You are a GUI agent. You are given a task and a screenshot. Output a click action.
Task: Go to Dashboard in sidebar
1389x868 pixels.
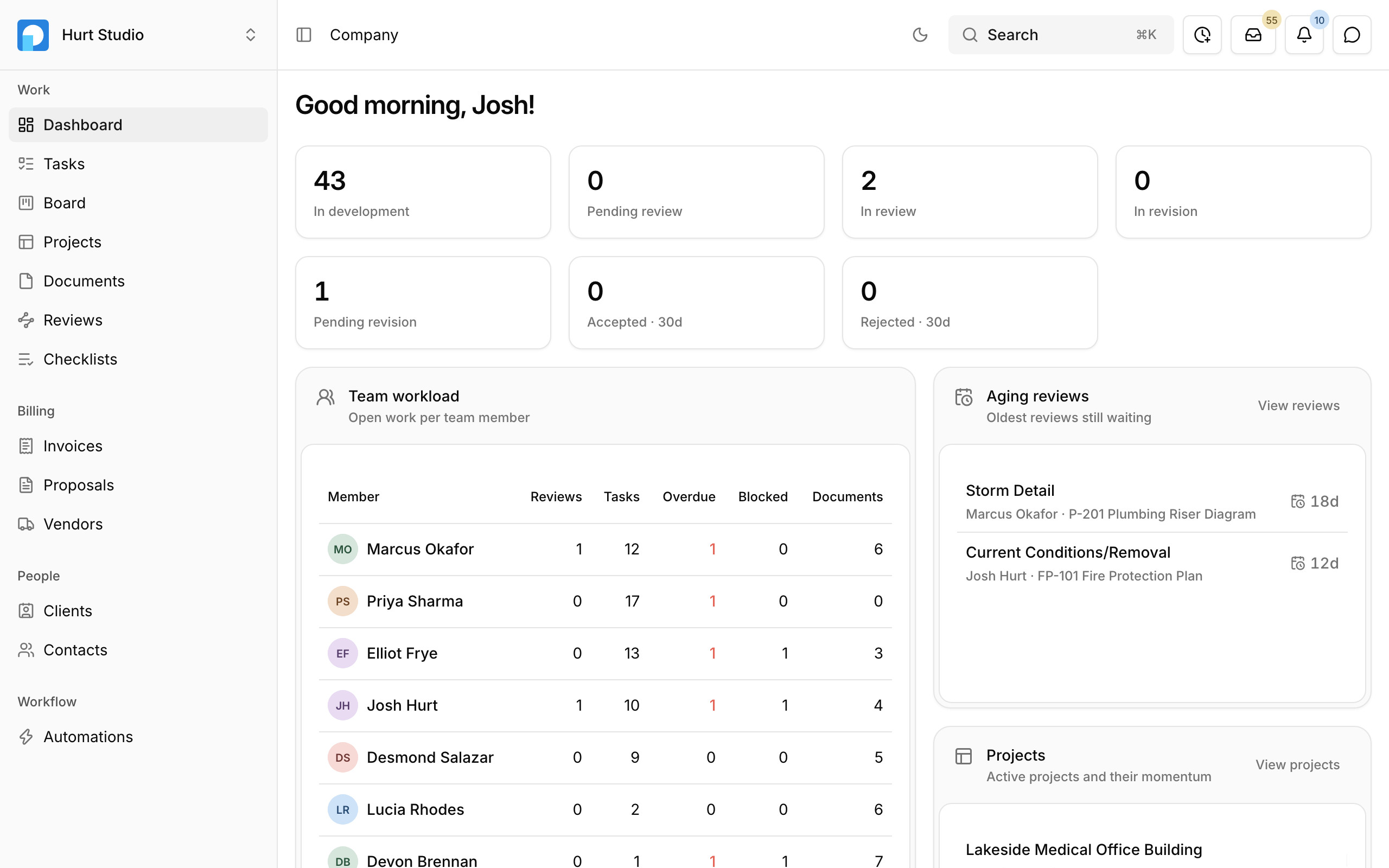(x=138, y=125)
